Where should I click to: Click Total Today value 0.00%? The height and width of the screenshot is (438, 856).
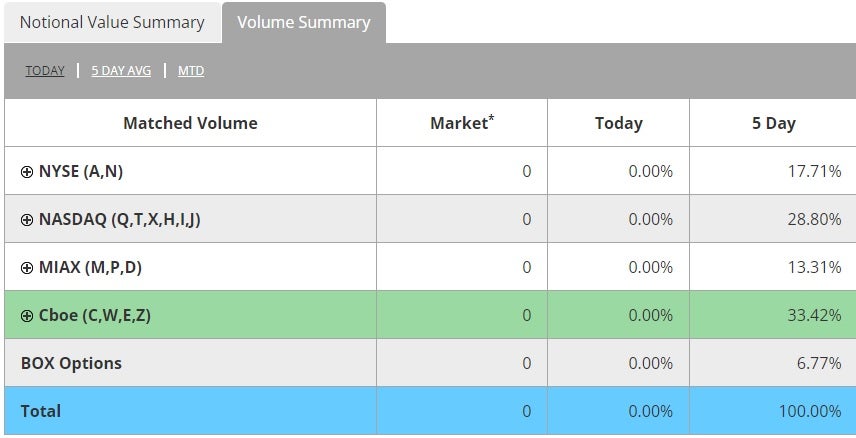[651, 411]
